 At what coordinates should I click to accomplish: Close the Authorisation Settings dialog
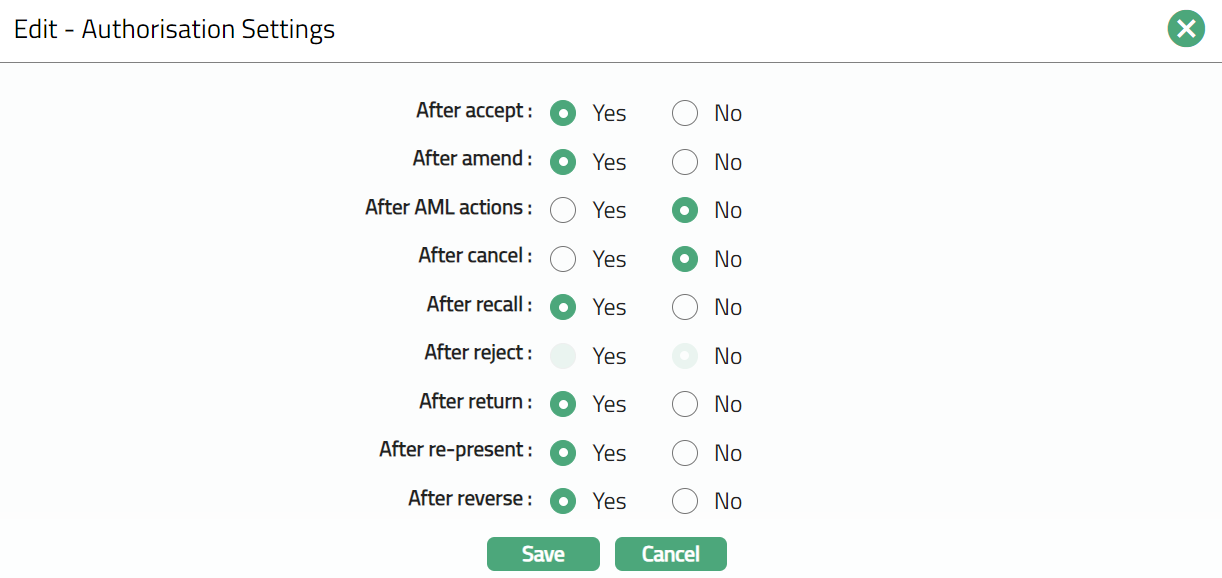click(x=1186, y=29)
